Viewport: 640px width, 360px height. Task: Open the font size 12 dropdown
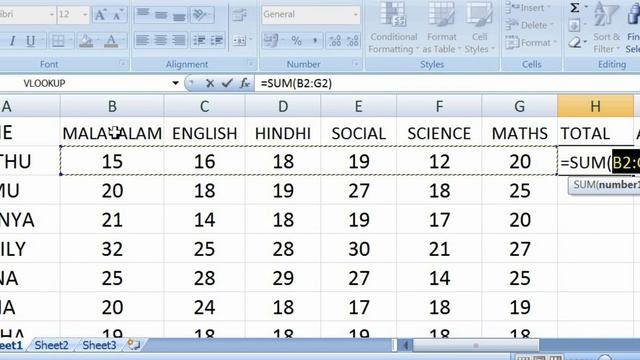85,15
